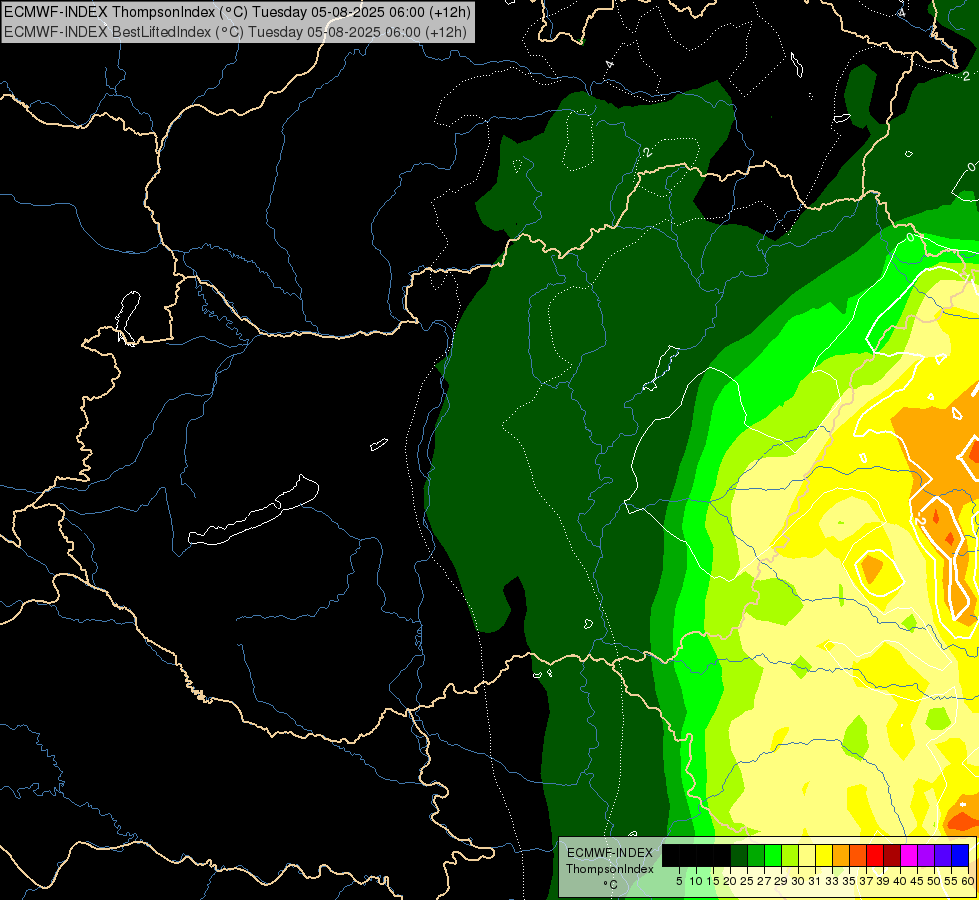Click the legend unit "°C"
The width and height of the screenshot is (979, 900).
click(x=611, y=885)
